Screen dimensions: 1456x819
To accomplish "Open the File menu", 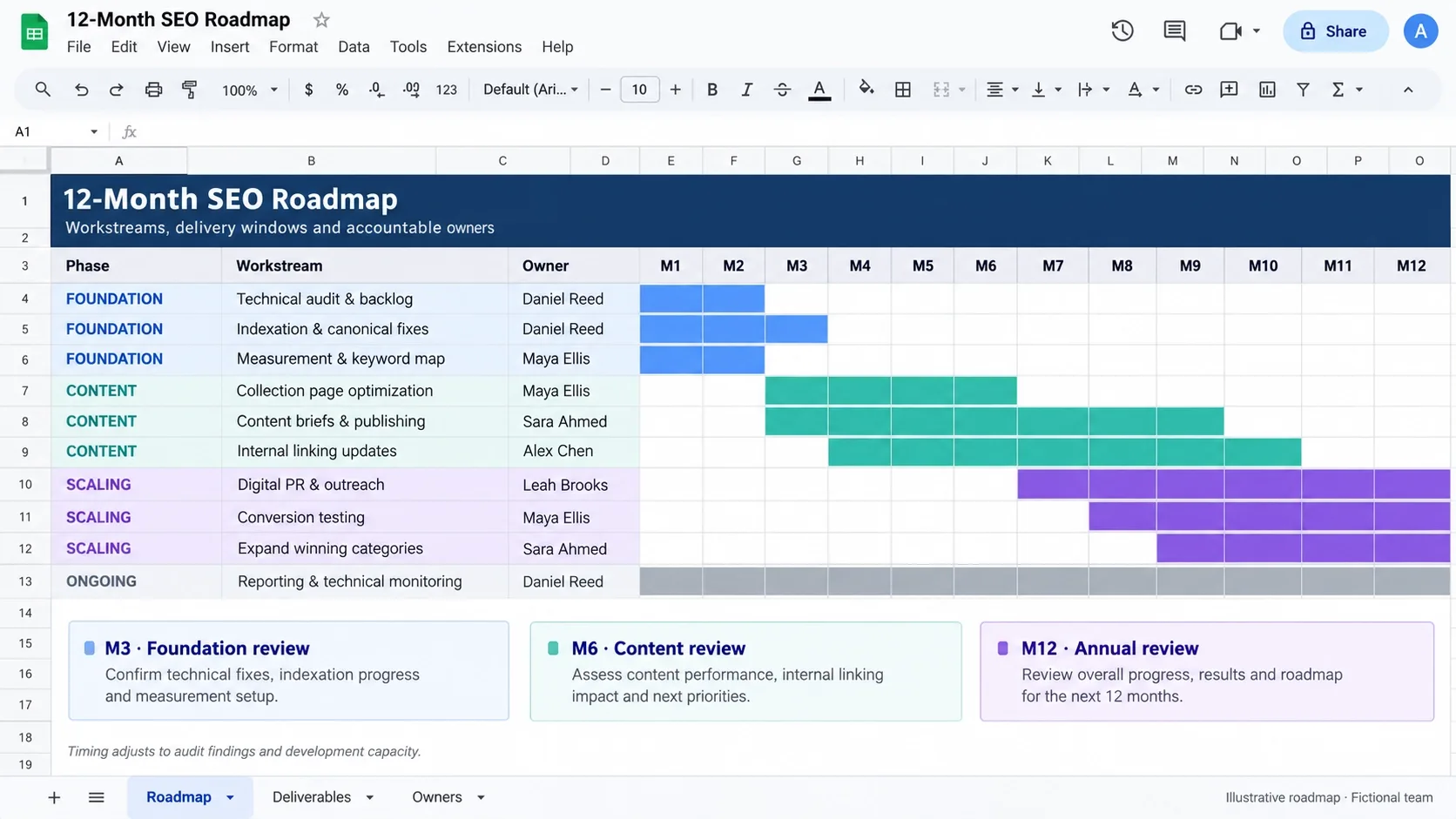I will 78,47.
